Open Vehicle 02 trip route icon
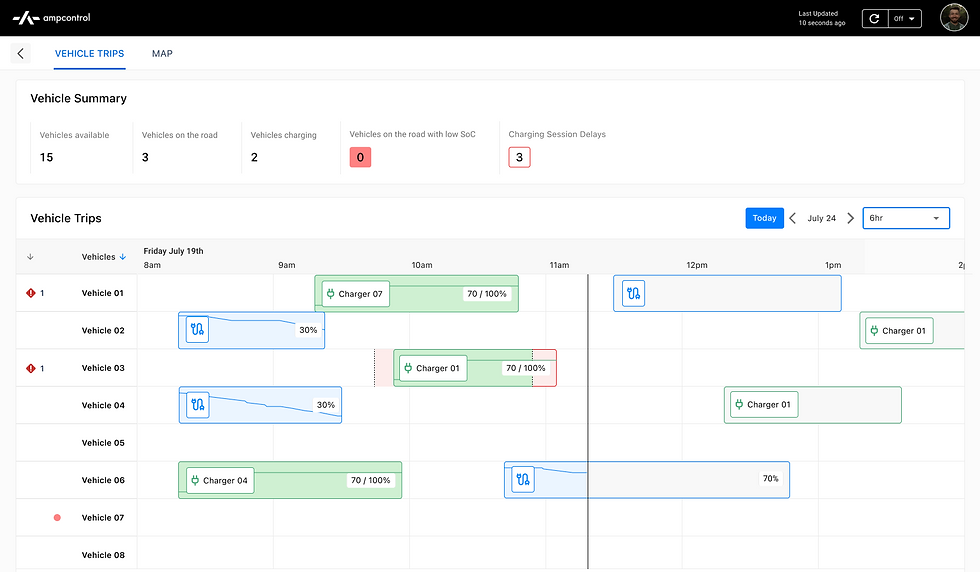 click(x=198, y=329)
